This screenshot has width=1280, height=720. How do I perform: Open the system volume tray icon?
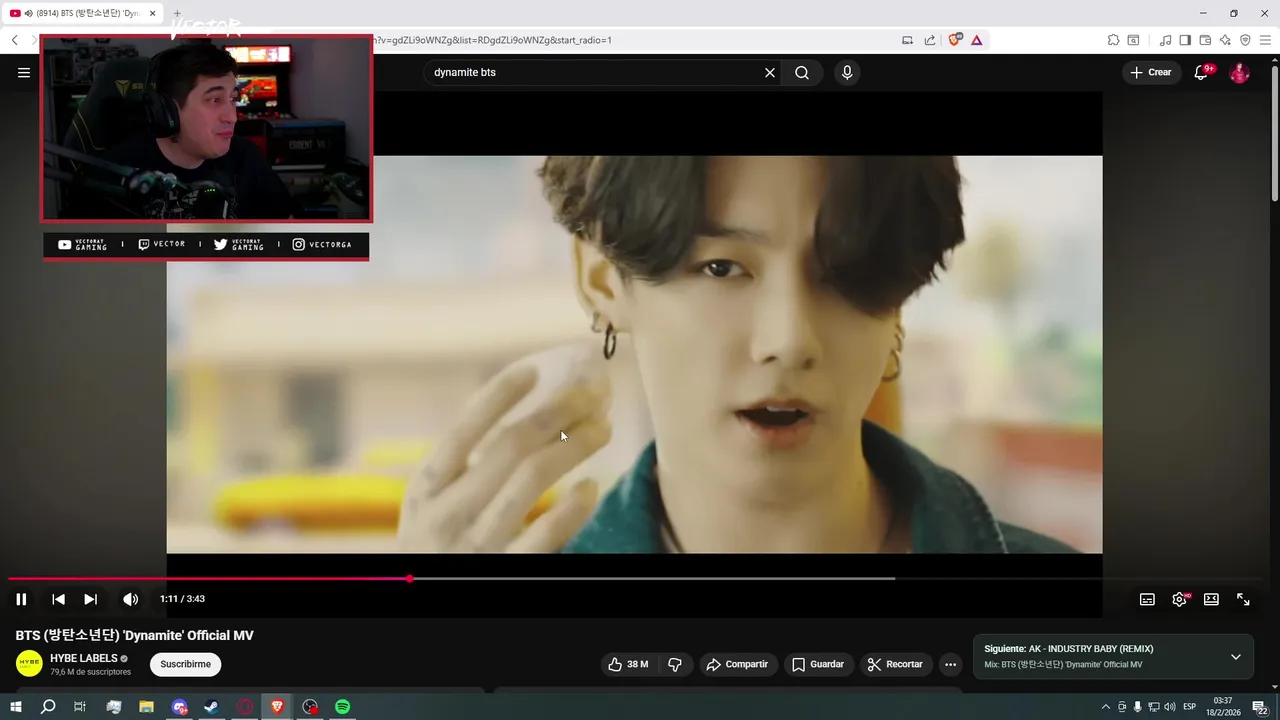click(1169, 707)
